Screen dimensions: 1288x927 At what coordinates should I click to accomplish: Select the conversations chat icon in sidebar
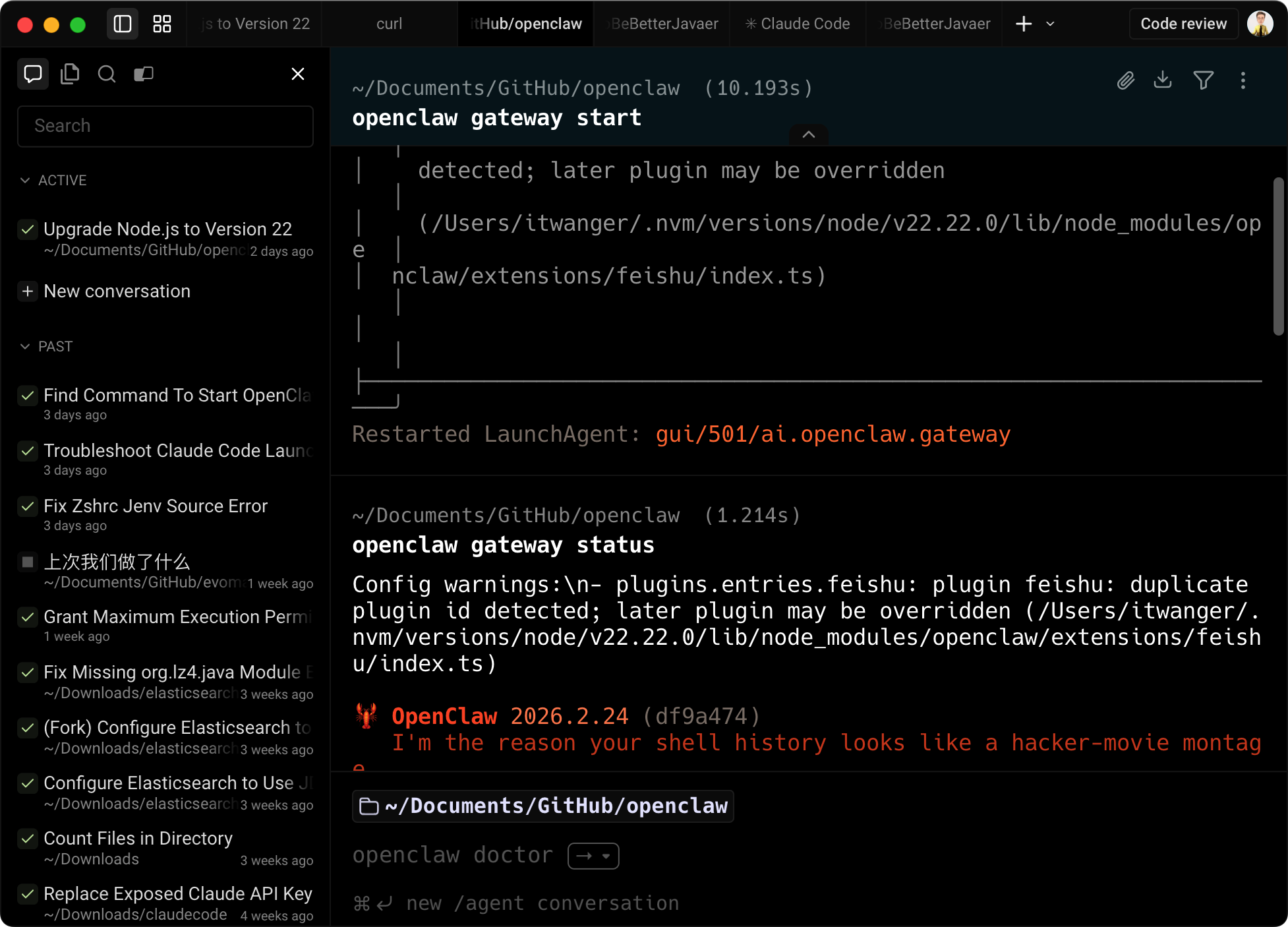click(33, 74)
